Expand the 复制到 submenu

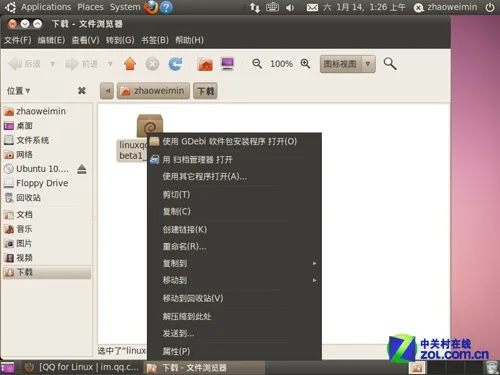tap(234, 263)
